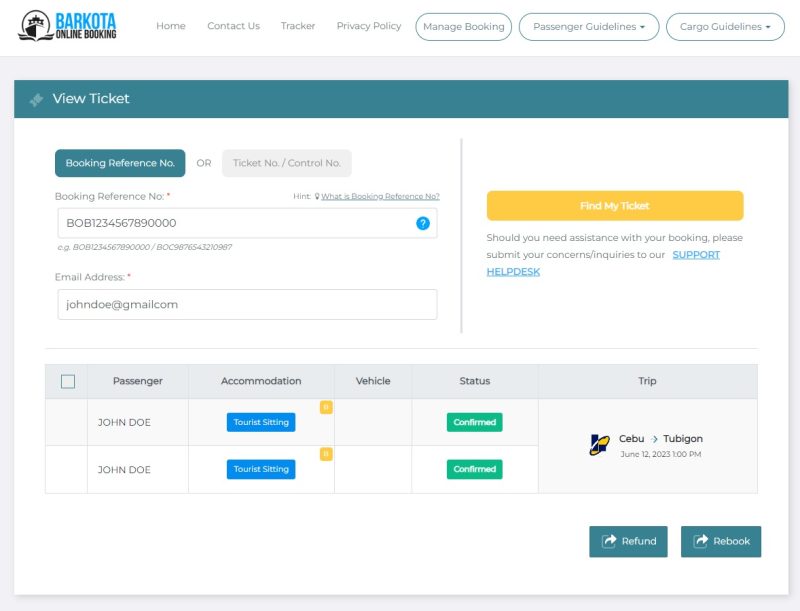Click the Refund button
The width and height of the screenshot is (800, 611).
[628, 541]
